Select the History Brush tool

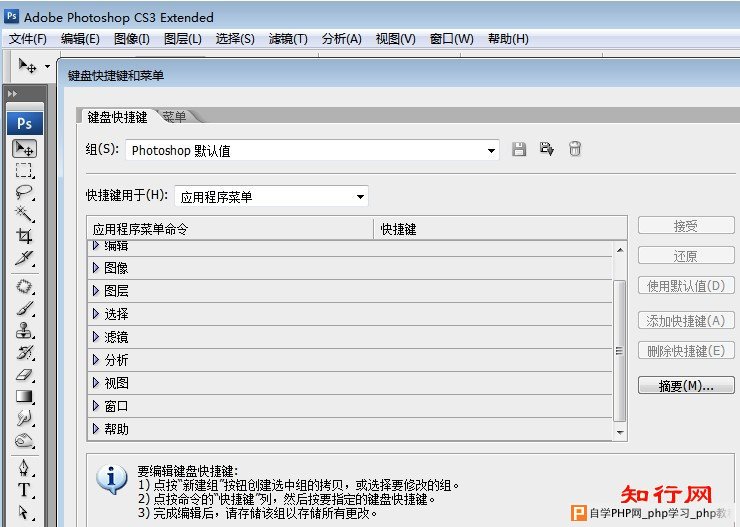pyautogui.click(x=25, y=352)
